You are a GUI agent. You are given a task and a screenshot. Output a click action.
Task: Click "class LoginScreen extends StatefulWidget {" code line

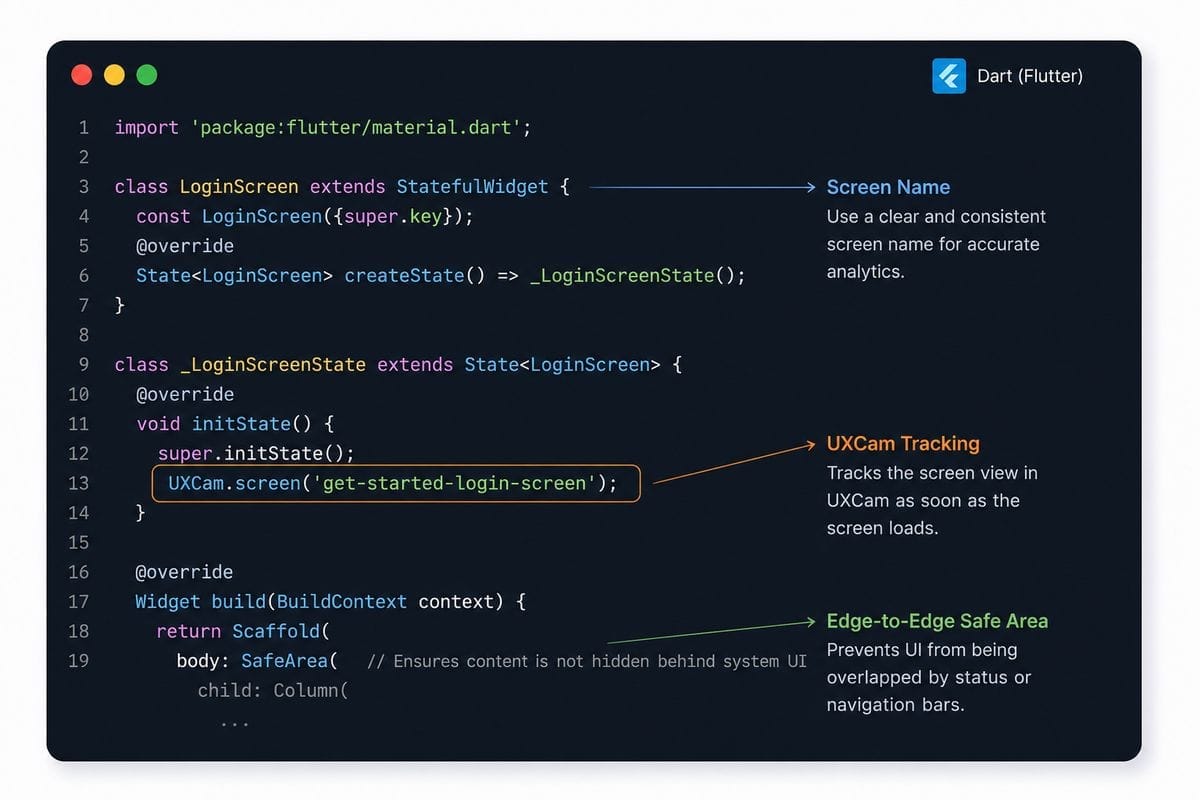[x=342, y=187]
